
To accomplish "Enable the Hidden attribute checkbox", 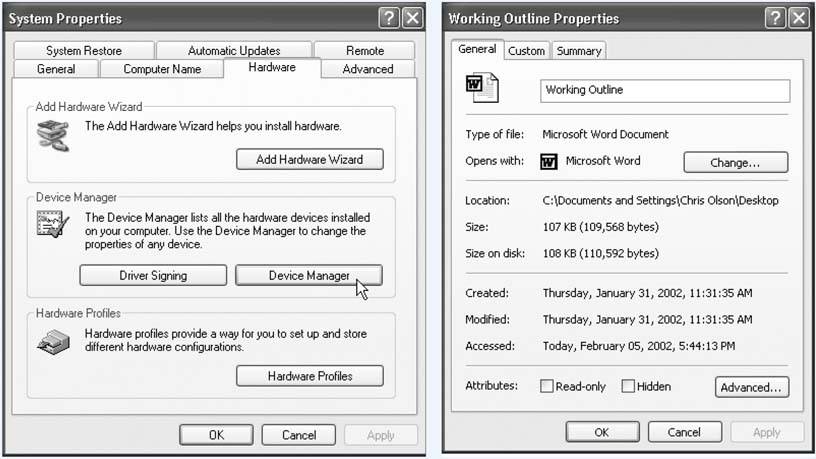I will pos(628,386).
